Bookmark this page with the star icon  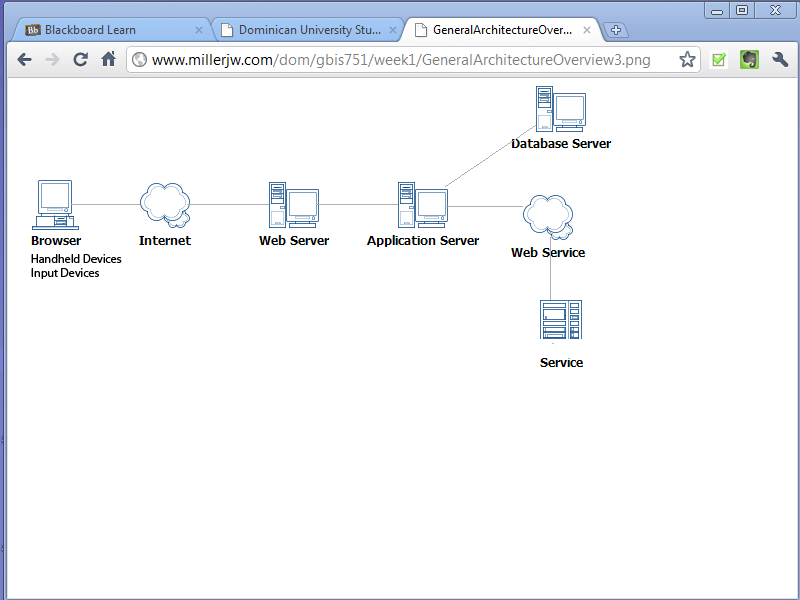[687, 60]
